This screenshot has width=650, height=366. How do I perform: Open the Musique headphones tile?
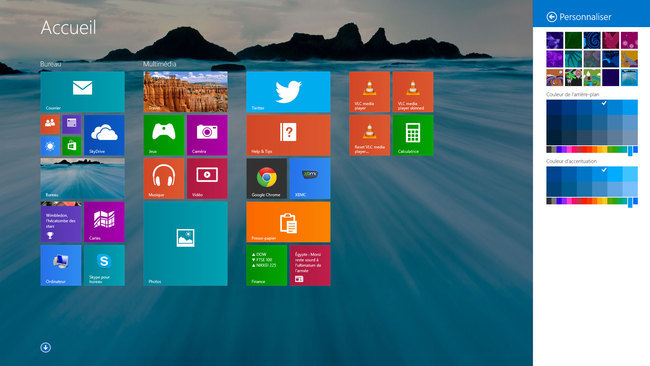164,178
